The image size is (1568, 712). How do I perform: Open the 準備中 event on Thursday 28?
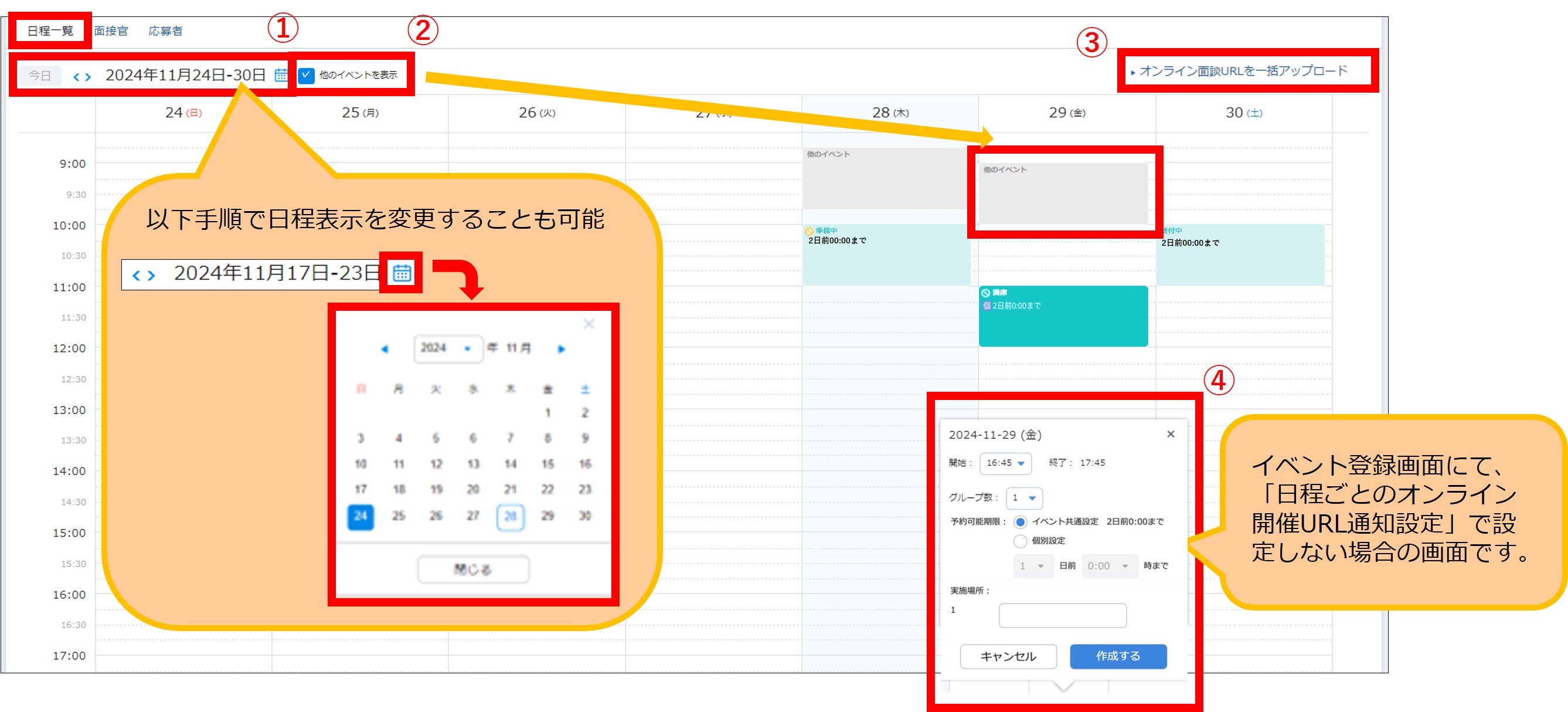tap(886, 255)
